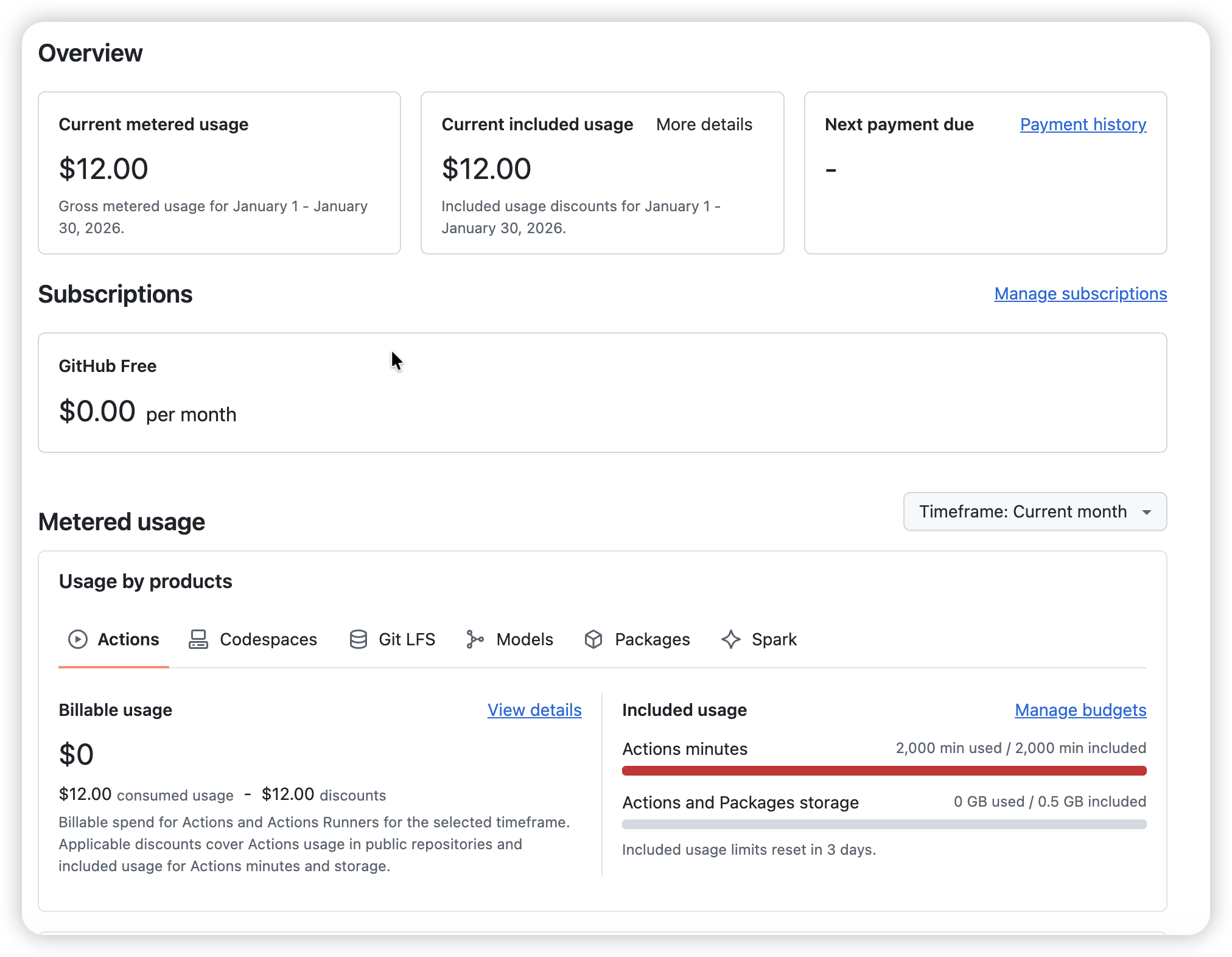Open the Manage budgets link

[x=1081, y=710]
